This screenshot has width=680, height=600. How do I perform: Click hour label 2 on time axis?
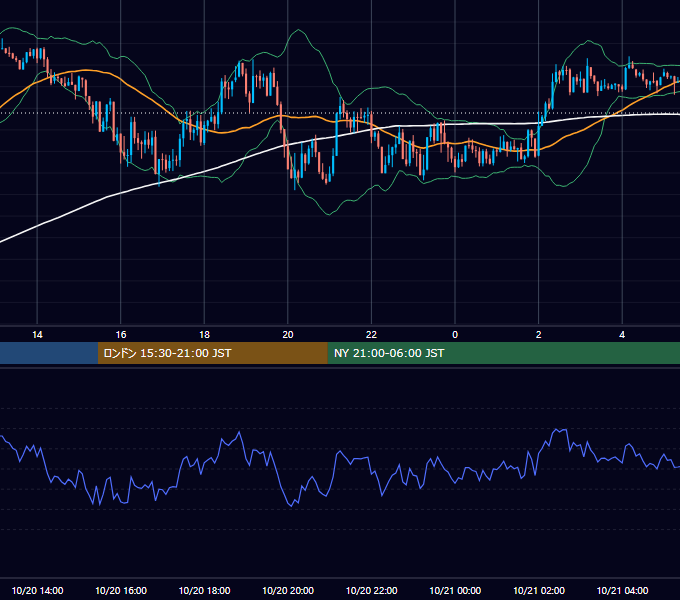(x=538, y=335)
